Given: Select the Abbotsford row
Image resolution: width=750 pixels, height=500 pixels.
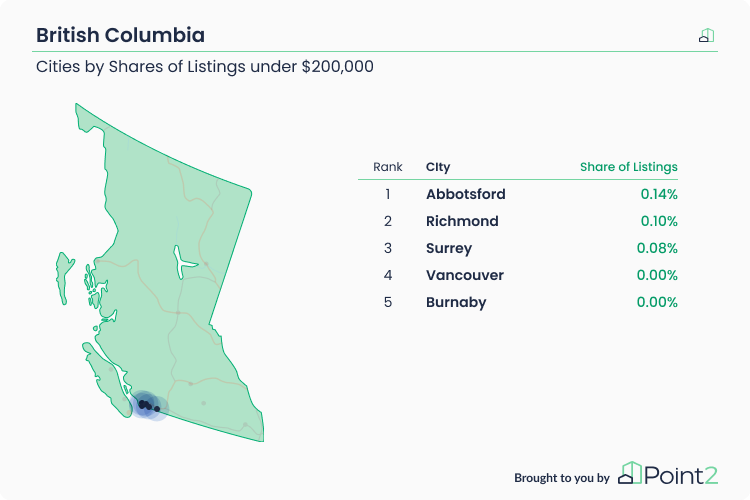Looking at the screenshot, I should 518,194.
